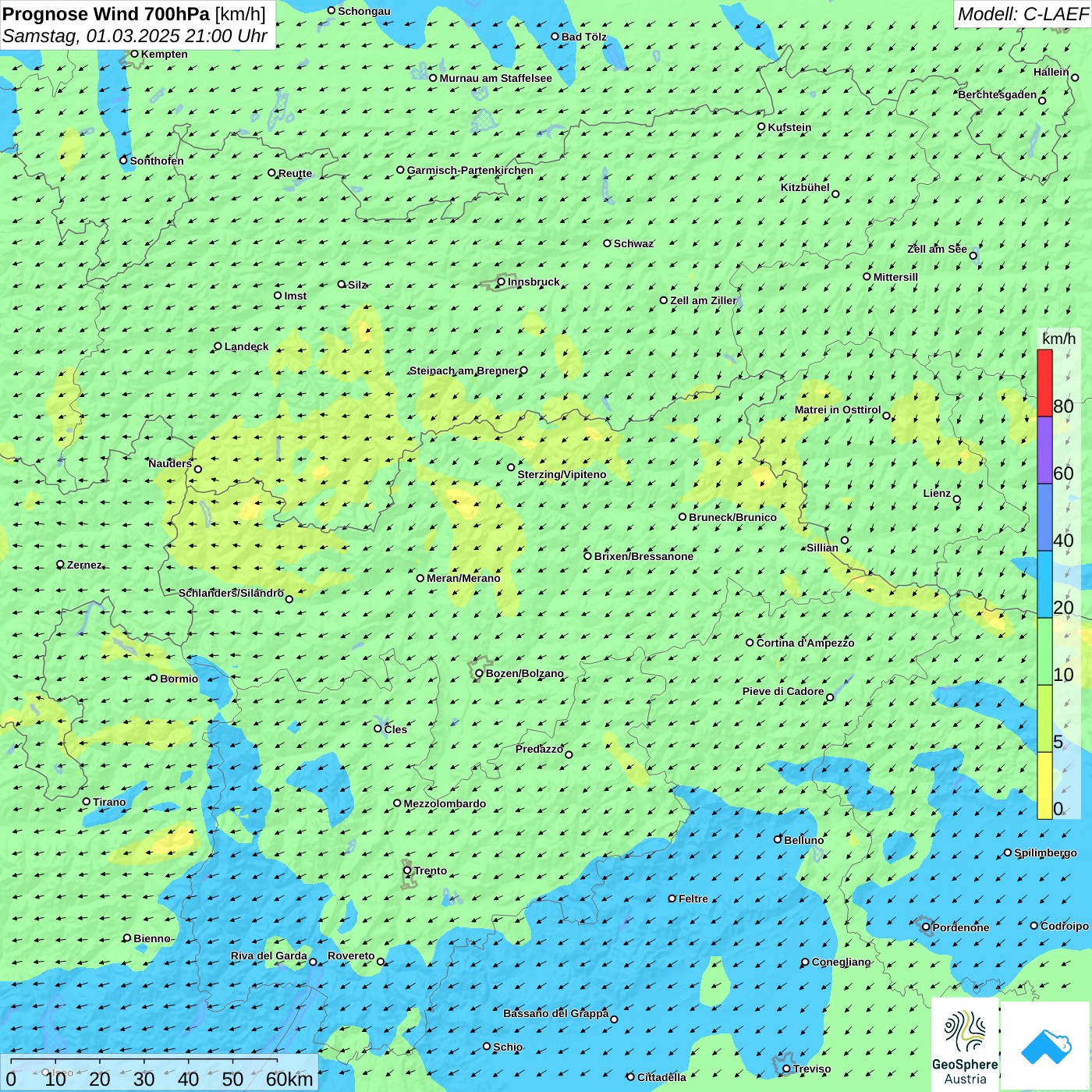Click the Meran/Merano city label

[463, 578]
